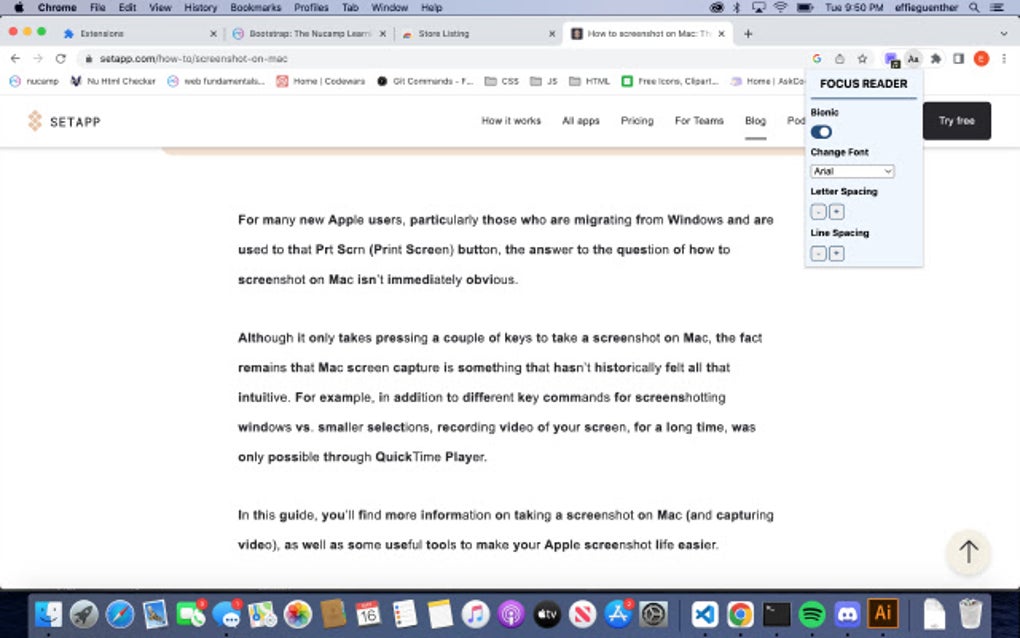The width and height of the screenshot is (1020, 638).
Task: Click the orange profile avatar in Chrome
Action: coord(981,59)
